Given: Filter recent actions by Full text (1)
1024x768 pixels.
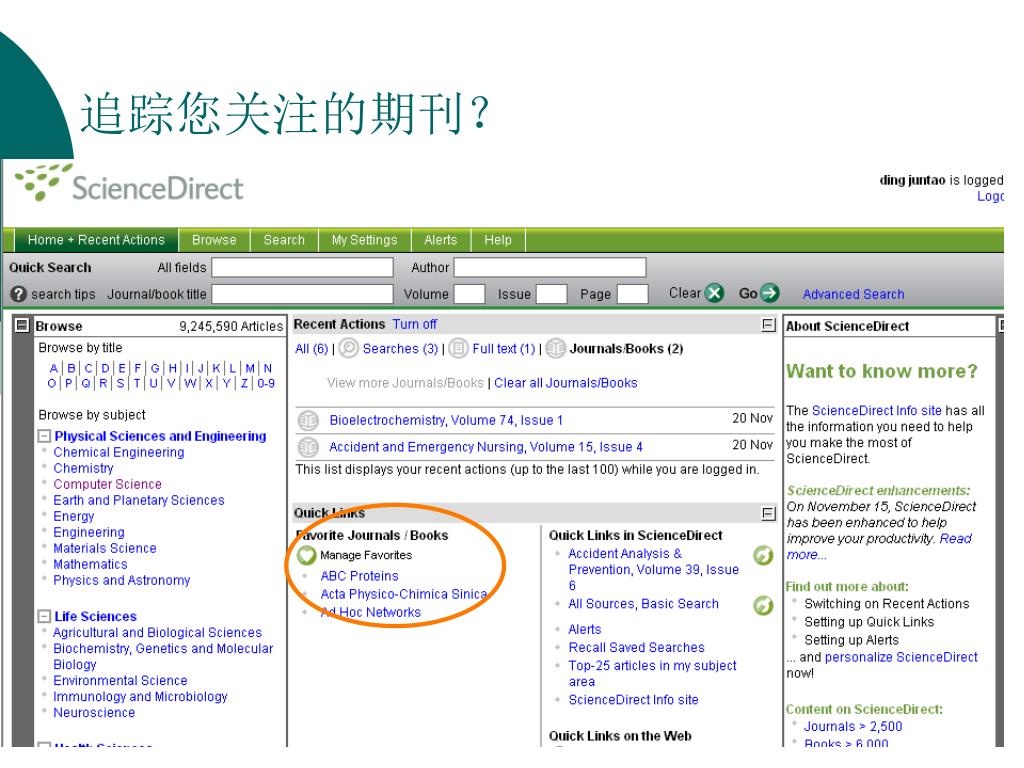Looking at the screenshot, I should click(504, 349).
